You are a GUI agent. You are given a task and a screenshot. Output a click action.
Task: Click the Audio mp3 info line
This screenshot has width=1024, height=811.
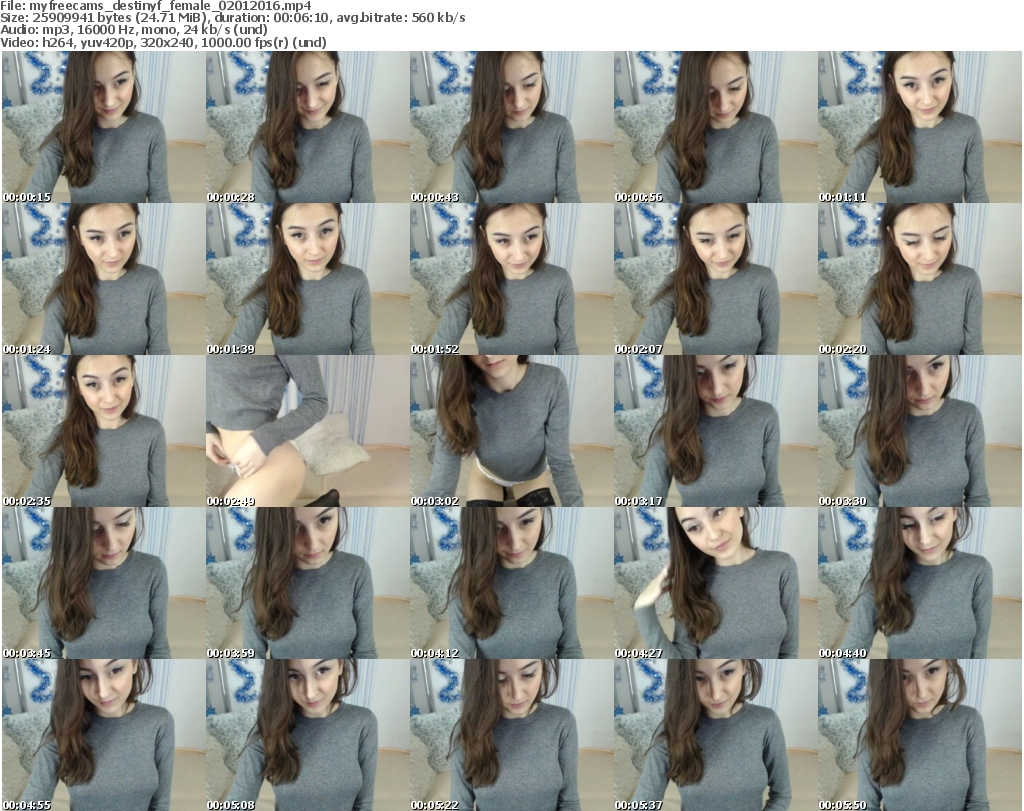(134, 30)
